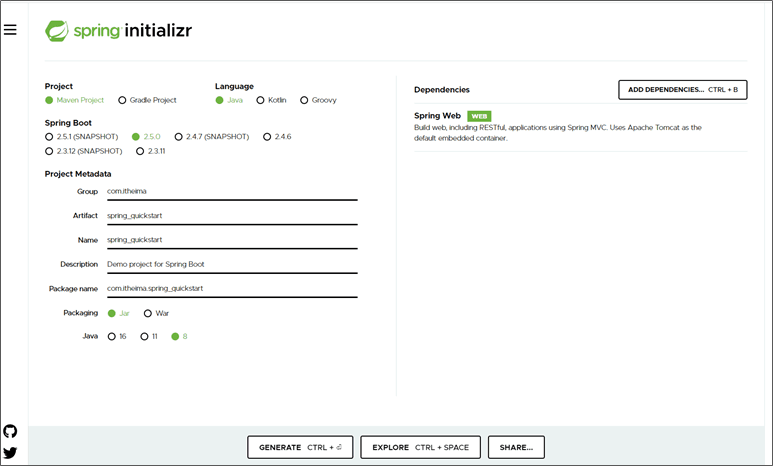Click the Add Dependencies button
773x466 pixels.
tap(683, 90)
